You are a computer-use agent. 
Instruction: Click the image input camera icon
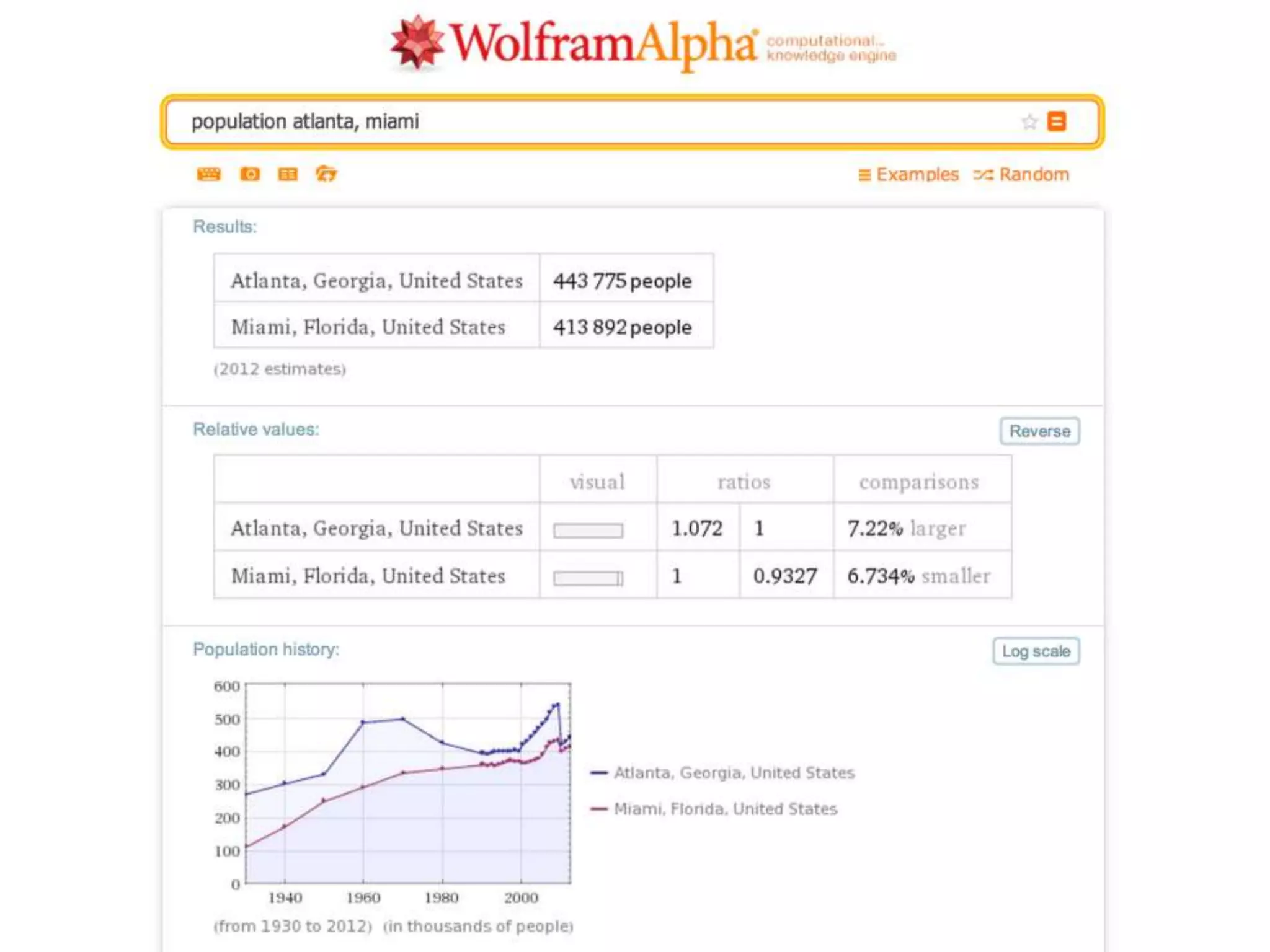(250, 174)
